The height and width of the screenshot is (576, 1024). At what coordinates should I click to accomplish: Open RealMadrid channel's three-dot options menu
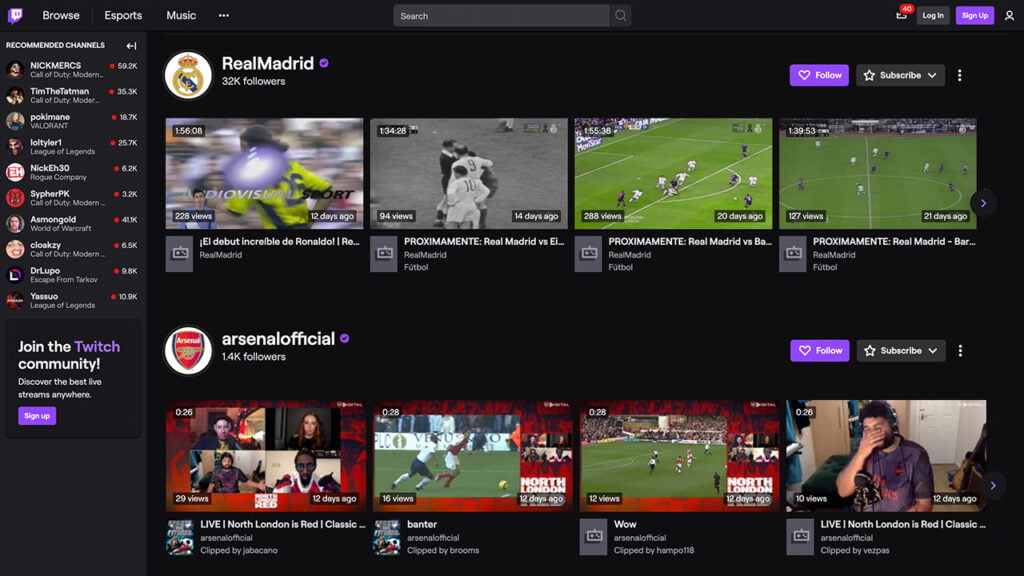(x=960, y=75)
